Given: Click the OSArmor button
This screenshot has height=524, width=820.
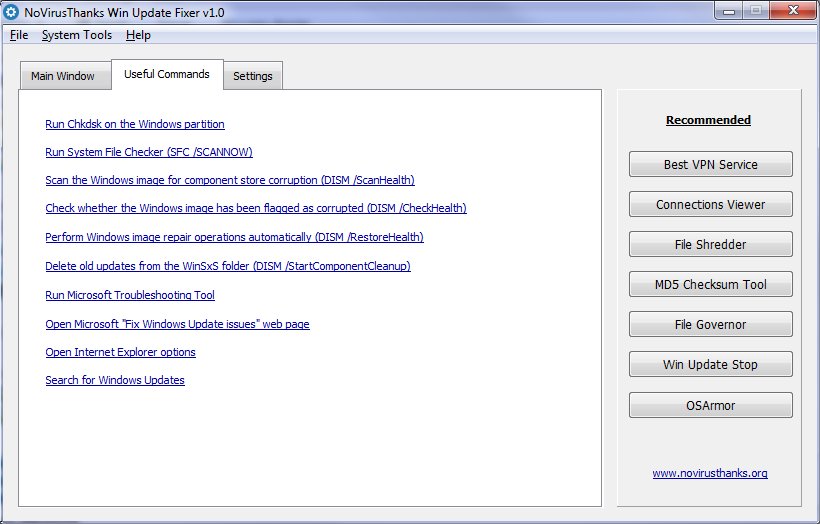Looking at the screenshot, I should click(x=711, y=405).
